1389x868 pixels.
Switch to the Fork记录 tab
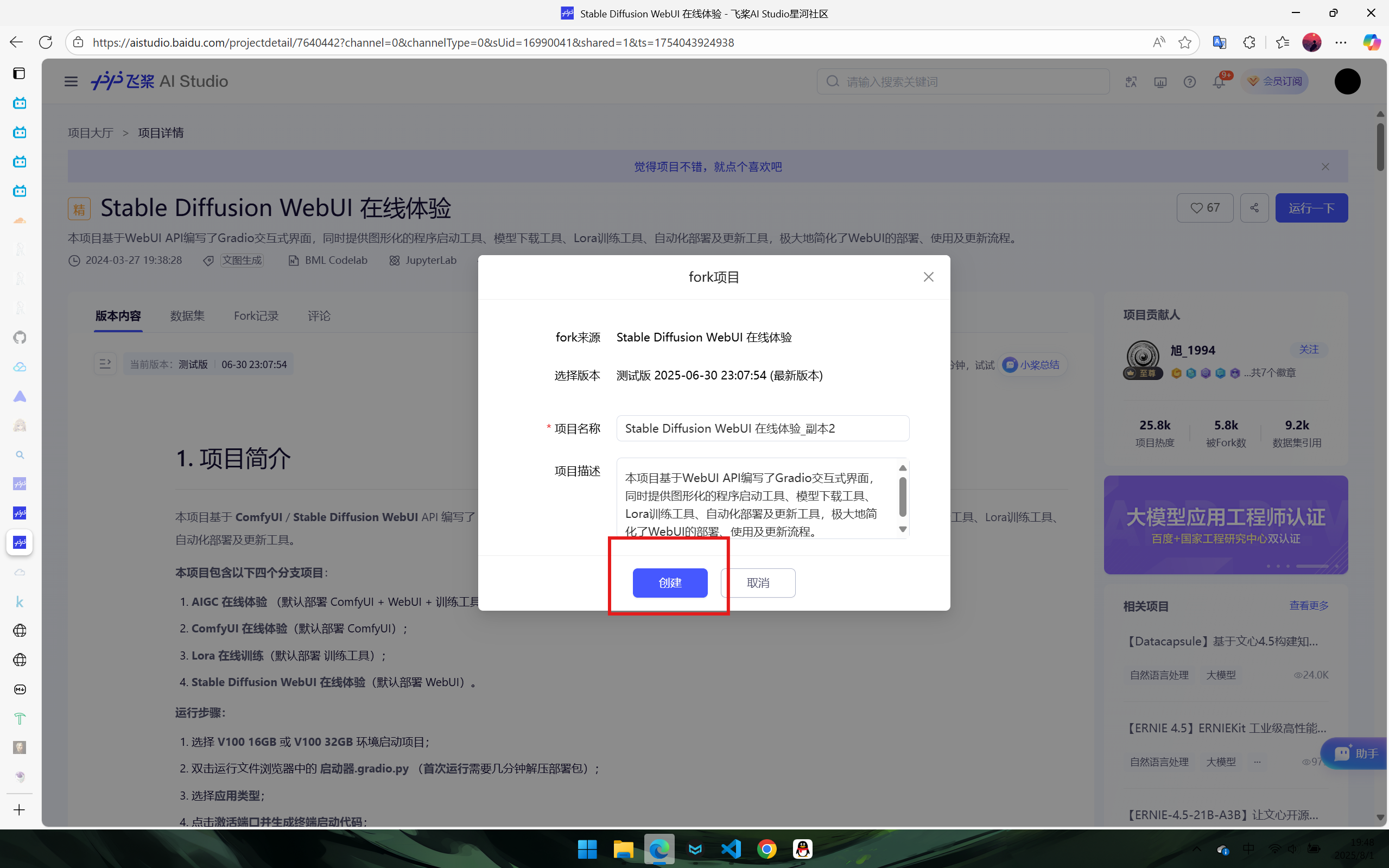coord(256,316)
